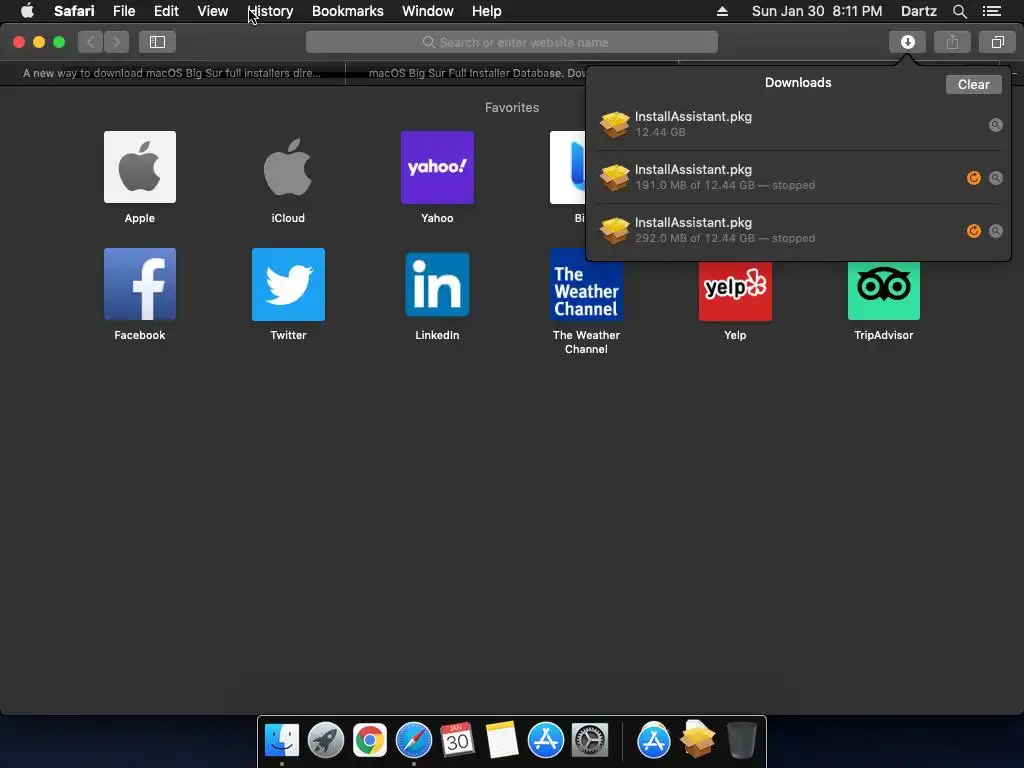Switch to the 'A new way to download macOS Big Sur' tab
The image size is (1024, 768).
click(172, 73)
